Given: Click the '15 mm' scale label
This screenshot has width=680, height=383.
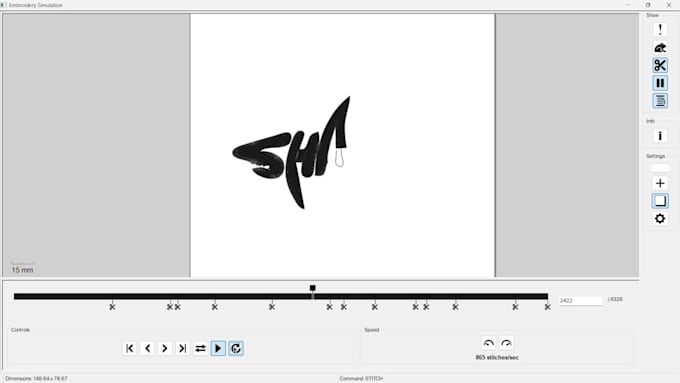Looking at the screenshot, I should click(22, 270).
